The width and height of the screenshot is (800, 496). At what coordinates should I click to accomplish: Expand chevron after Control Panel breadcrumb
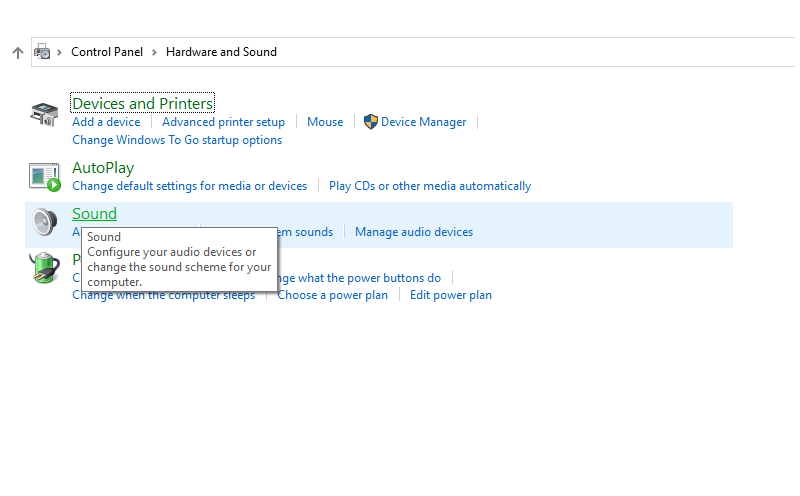154,52
